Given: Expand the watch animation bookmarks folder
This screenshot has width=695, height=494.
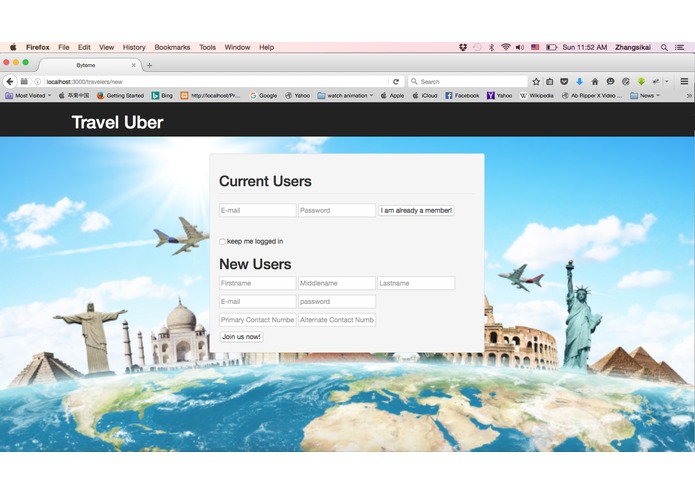Looking at the screenshot, I should pyautogui.click(x=345, y=95).
